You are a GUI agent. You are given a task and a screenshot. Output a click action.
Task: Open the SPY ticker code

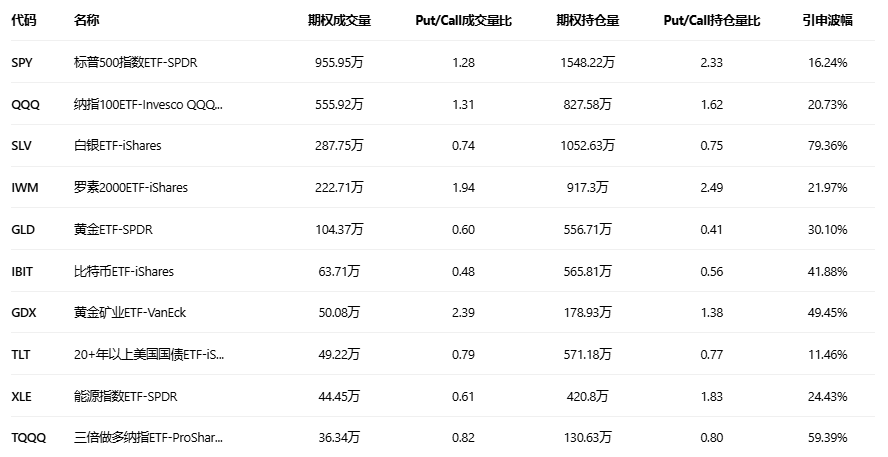click(22, 63)
